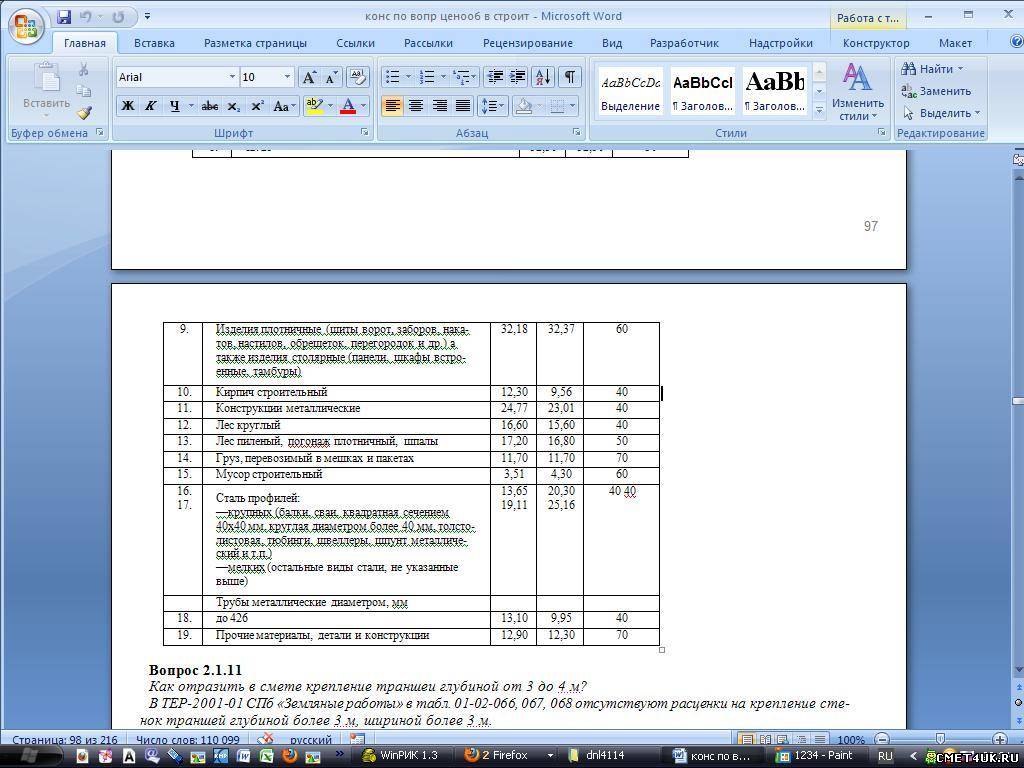Screen dimensions: 1024x768
Task: Apply strikethrough abc formatting
Action: pyautogui.click(x=210, y=106)
